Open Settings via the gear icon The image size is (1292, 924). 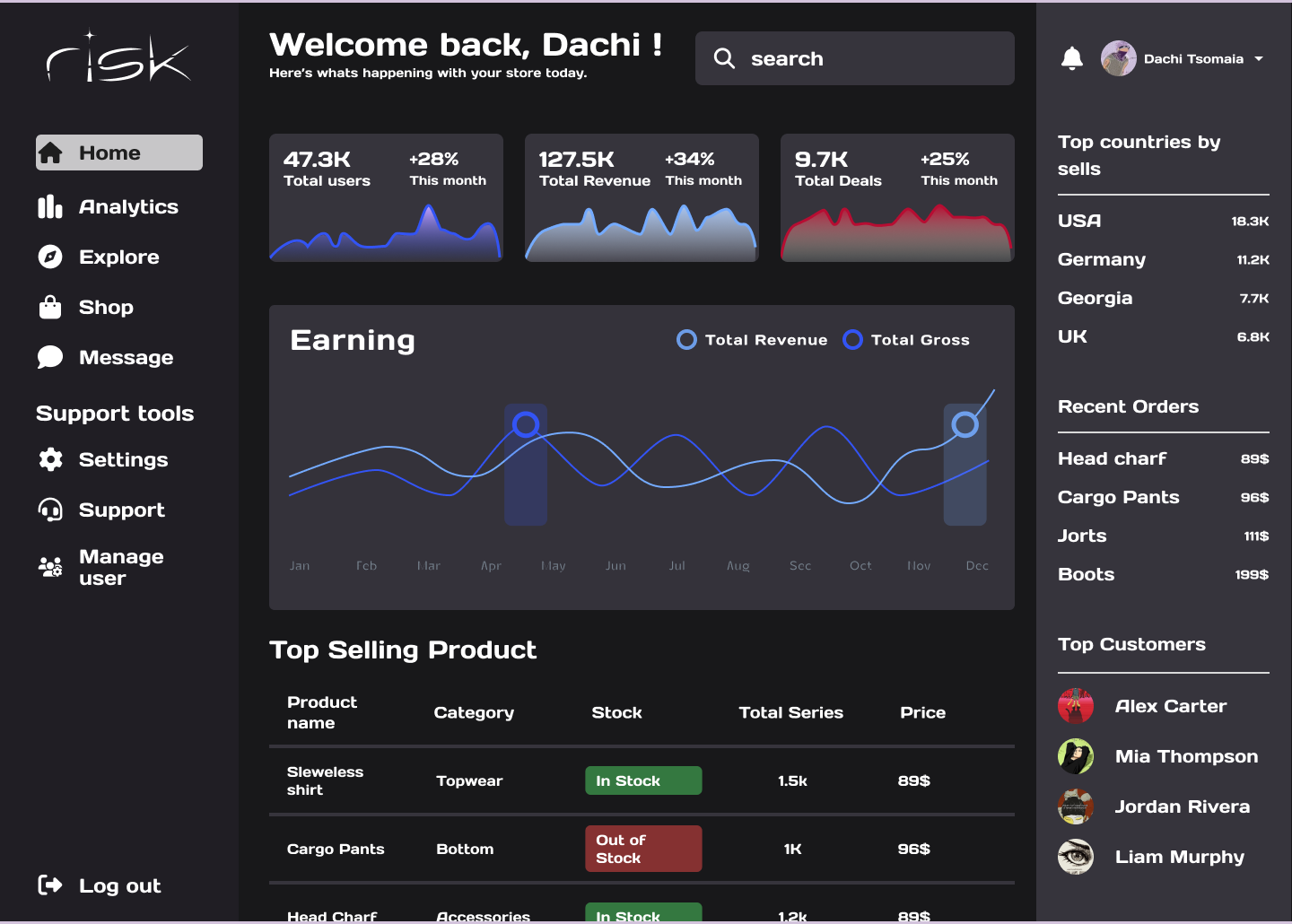(x=49, y=459)
